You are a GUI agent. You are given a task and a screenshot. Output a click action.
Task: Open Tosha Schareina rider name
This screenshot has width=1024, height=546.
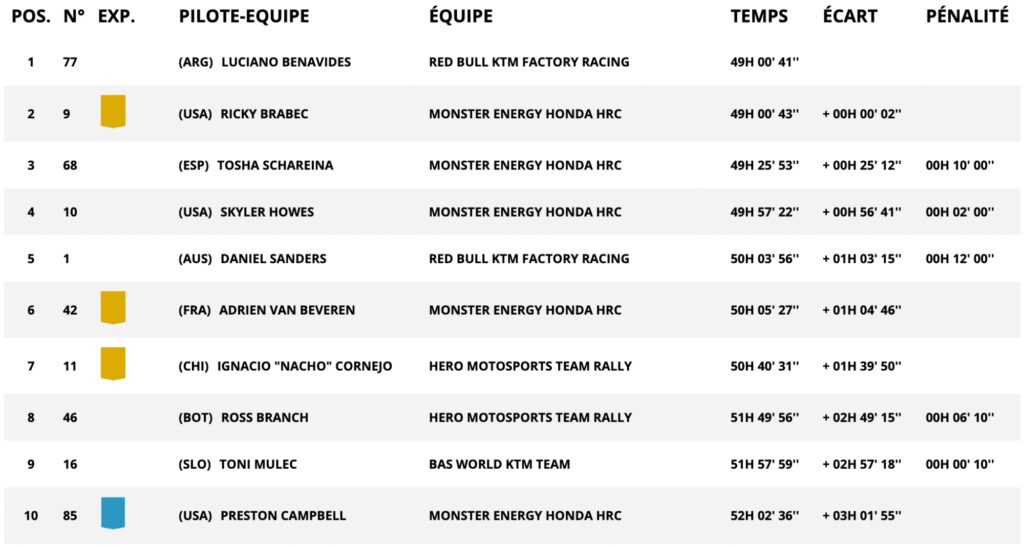click(277, 165)
